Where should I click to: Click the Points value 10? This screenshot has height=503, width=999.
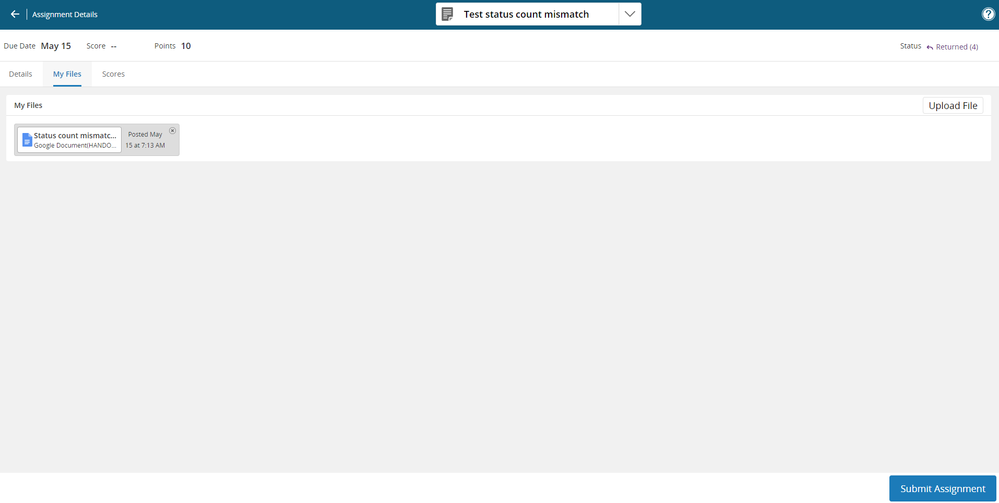(x=186, y=46)
